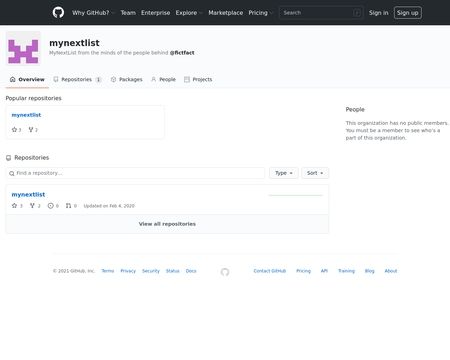Open the Docs footer link

tap(191, 271)
